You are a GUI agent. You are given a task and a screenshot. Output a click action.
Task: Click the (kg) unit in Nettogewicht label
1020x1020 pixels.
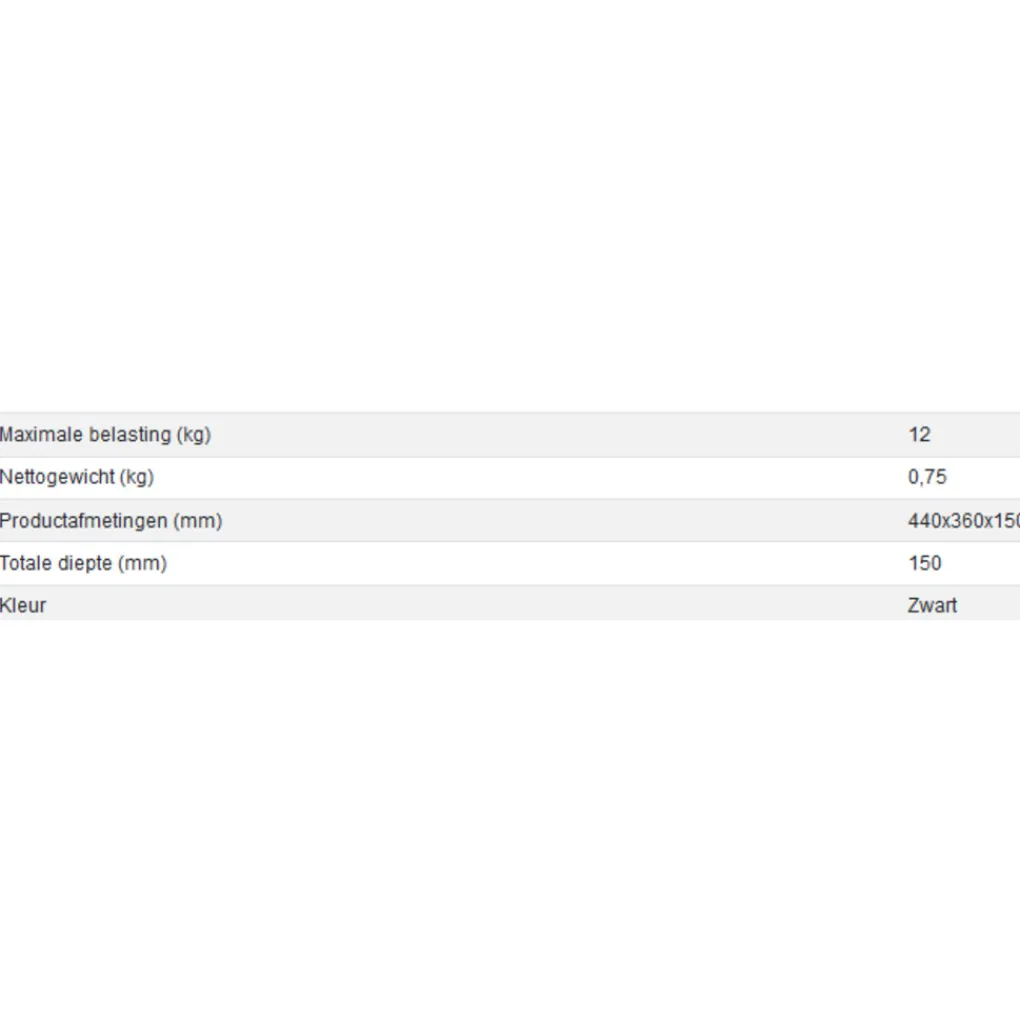[136, 478]
